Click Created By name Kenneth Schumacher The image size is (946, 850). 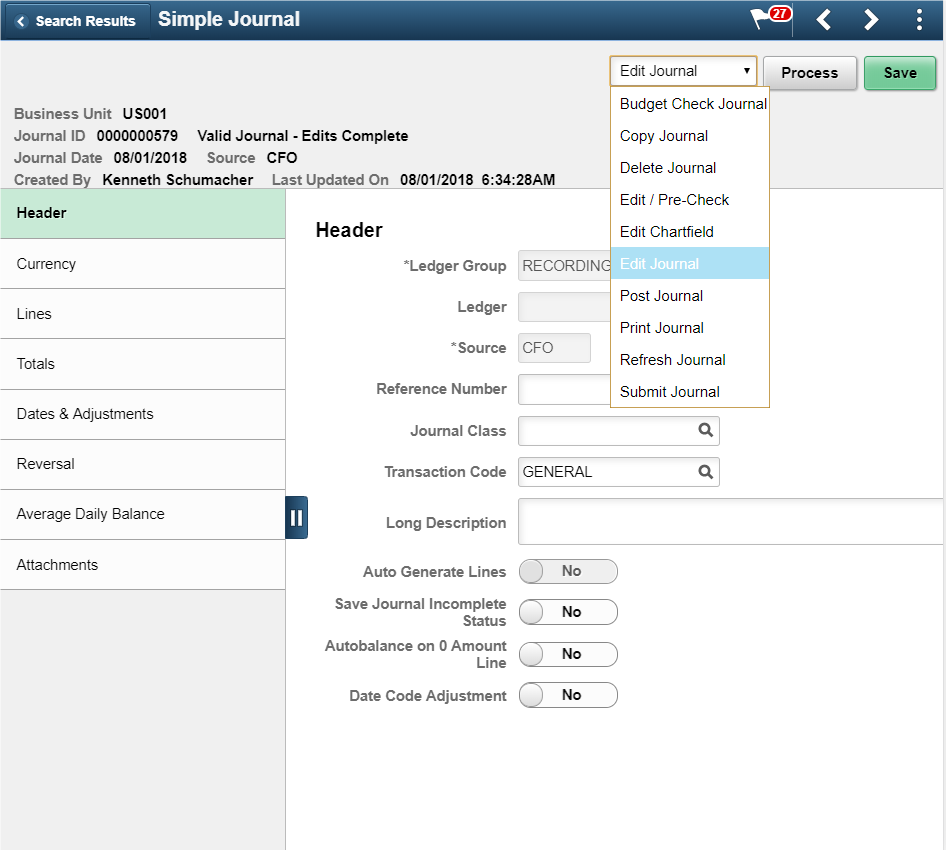point(177,180)
